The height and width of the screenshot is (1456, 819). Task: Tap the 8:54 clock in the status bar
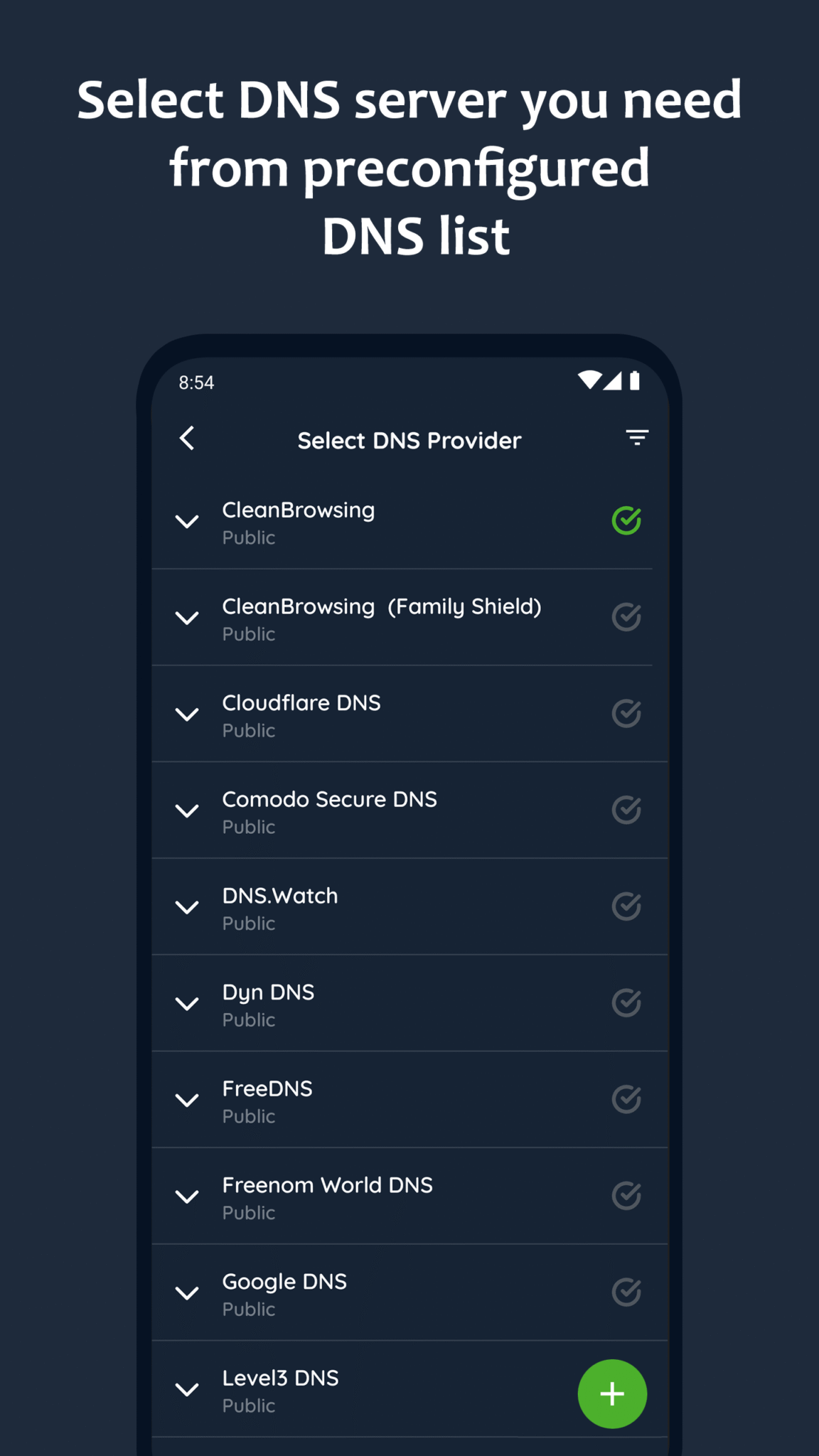tap(196, 381)
